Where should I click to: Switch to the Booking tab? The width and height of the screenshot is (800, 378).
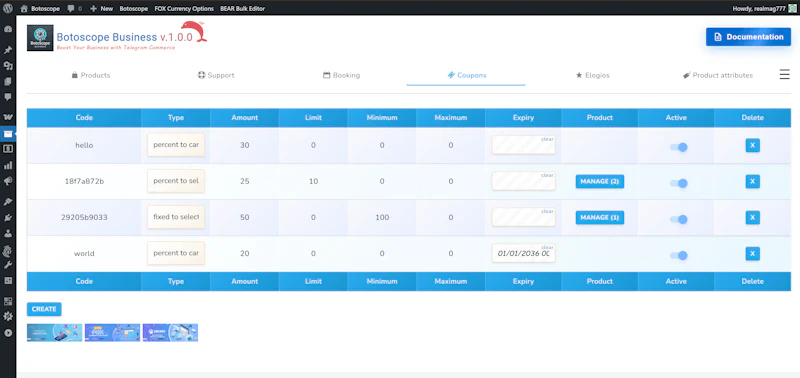coord(341,75)
